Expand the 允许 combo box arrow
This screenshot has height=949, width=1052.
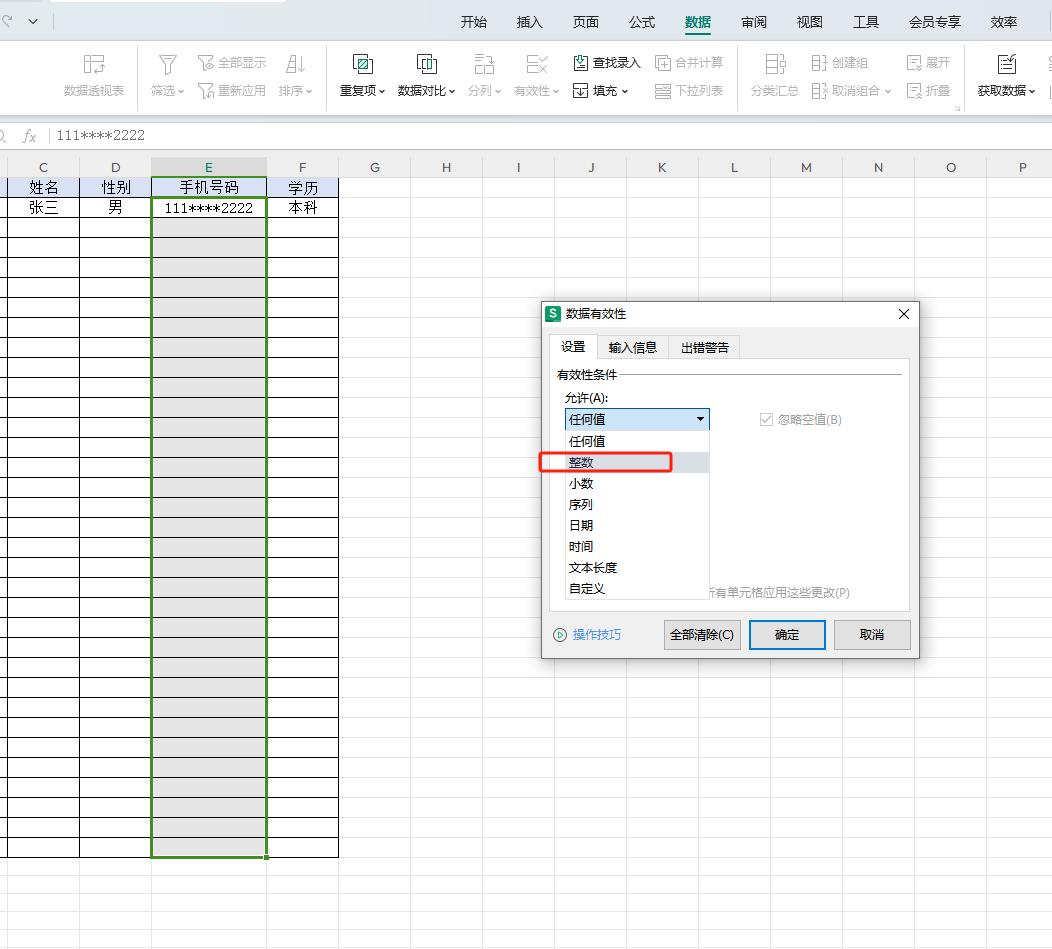coord(700,419)
